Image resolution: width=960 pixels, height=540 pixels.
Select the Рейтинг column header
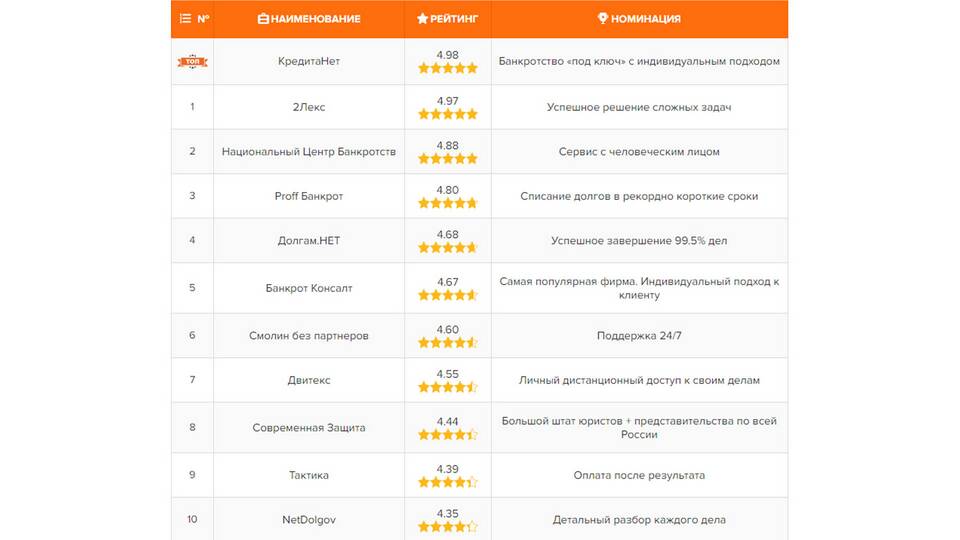448,18
